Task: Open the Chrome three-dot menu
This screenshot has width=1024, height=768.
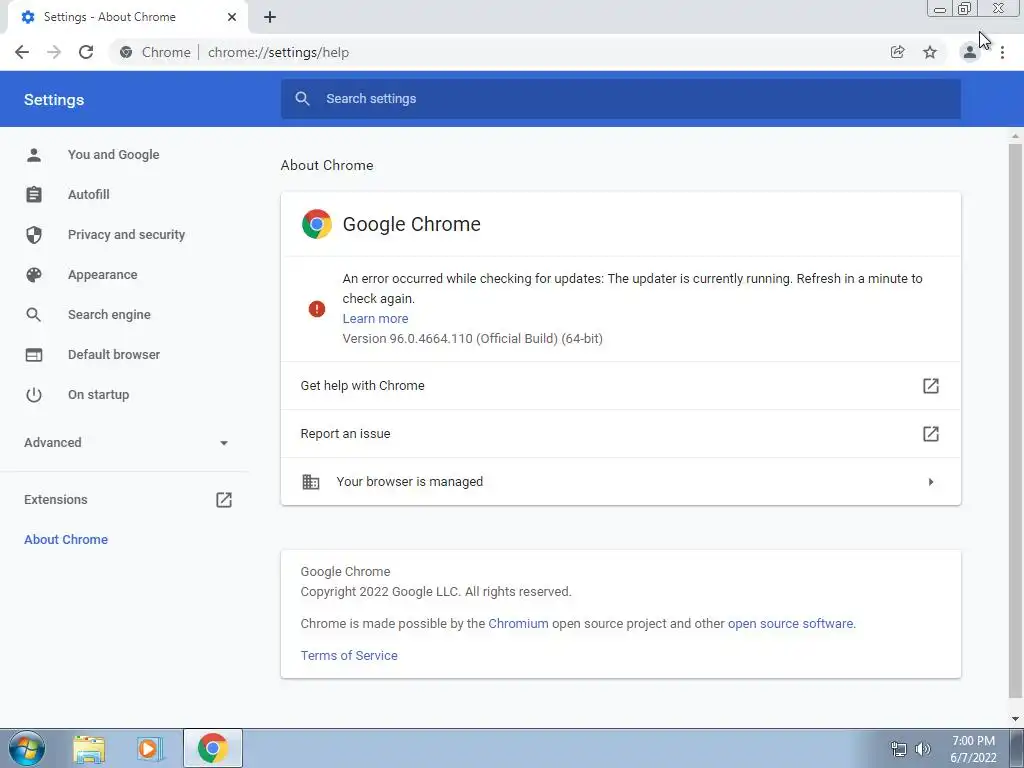Action: tap(1002, 52)
